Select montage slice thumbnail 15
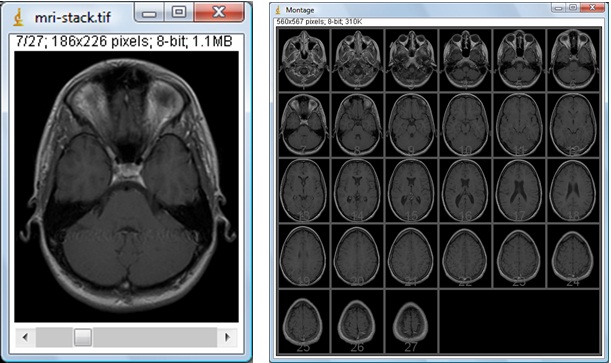The image size is (611, 363). pyautogui.click(x=412, y=190)
